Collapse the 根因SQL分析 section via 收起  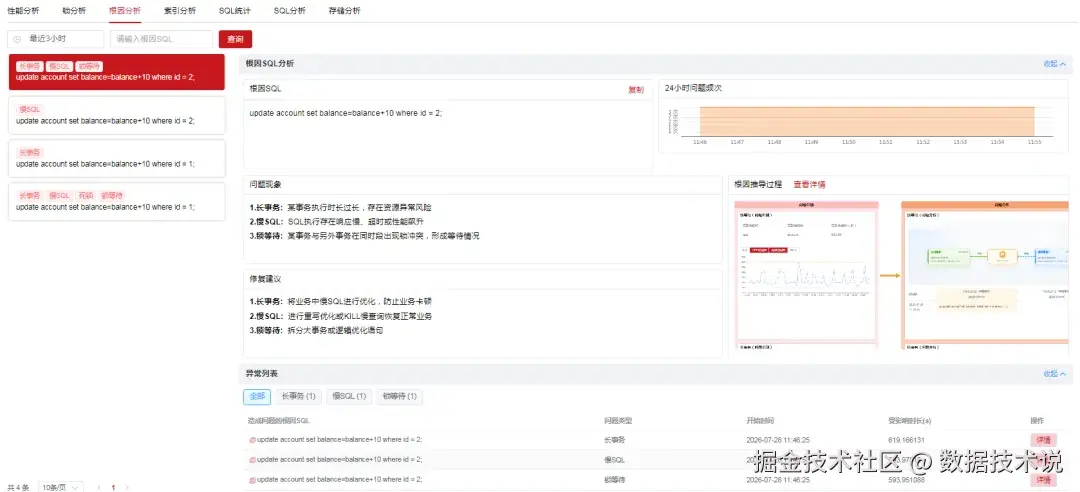1054,63
